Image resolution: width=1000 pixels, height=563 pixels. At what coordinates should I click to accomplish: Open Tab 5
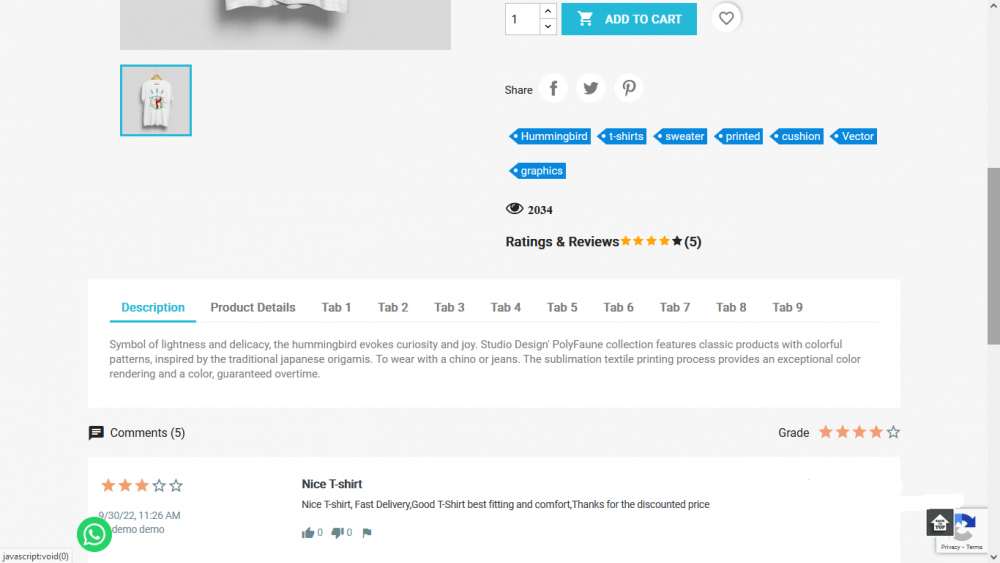(562, 307)
